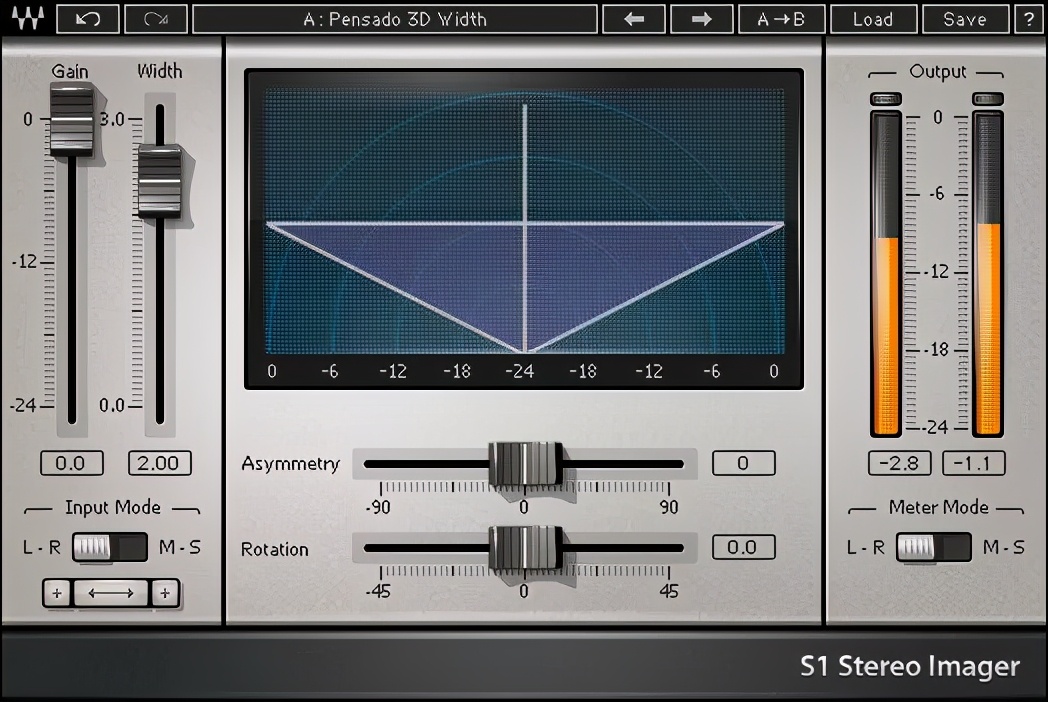Click the right peak readout -1.1
The image size is (1048, 702).
coord(973,463)
